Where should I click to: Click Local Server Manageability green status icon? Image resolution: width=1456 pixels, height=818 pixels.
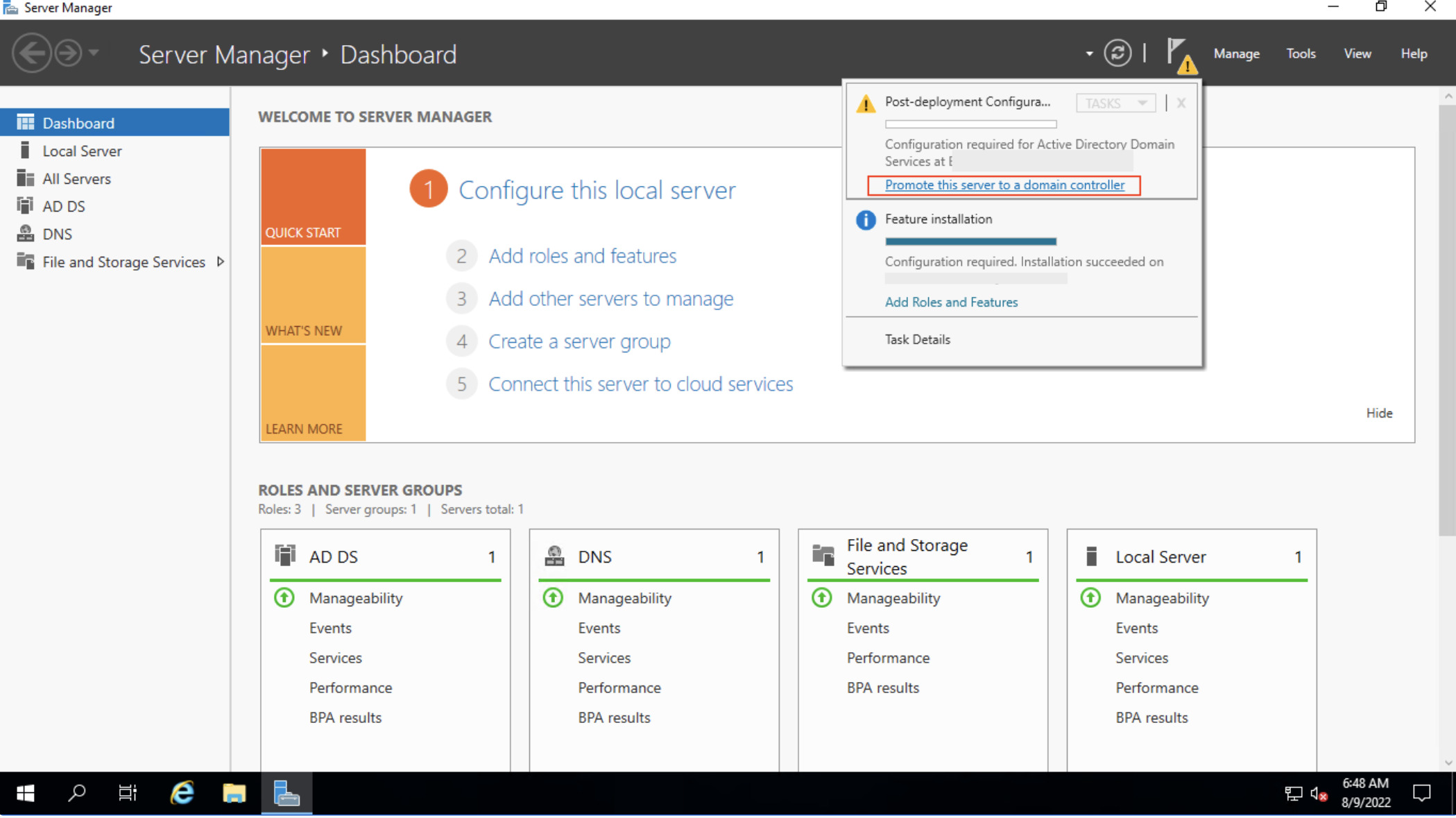tap(1090, 597)
